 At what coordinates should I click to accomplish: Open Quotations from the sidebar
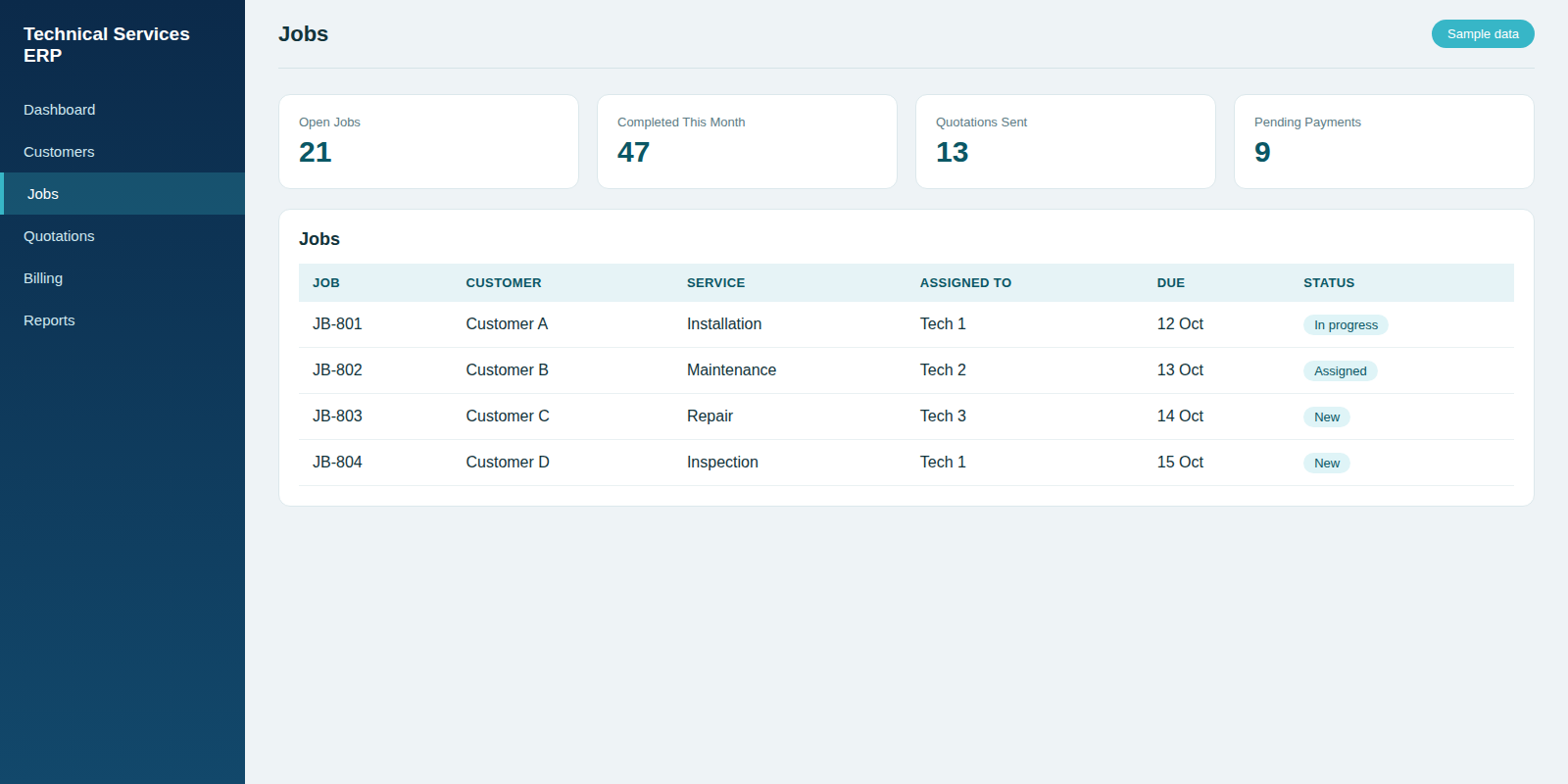click(122, 236)
